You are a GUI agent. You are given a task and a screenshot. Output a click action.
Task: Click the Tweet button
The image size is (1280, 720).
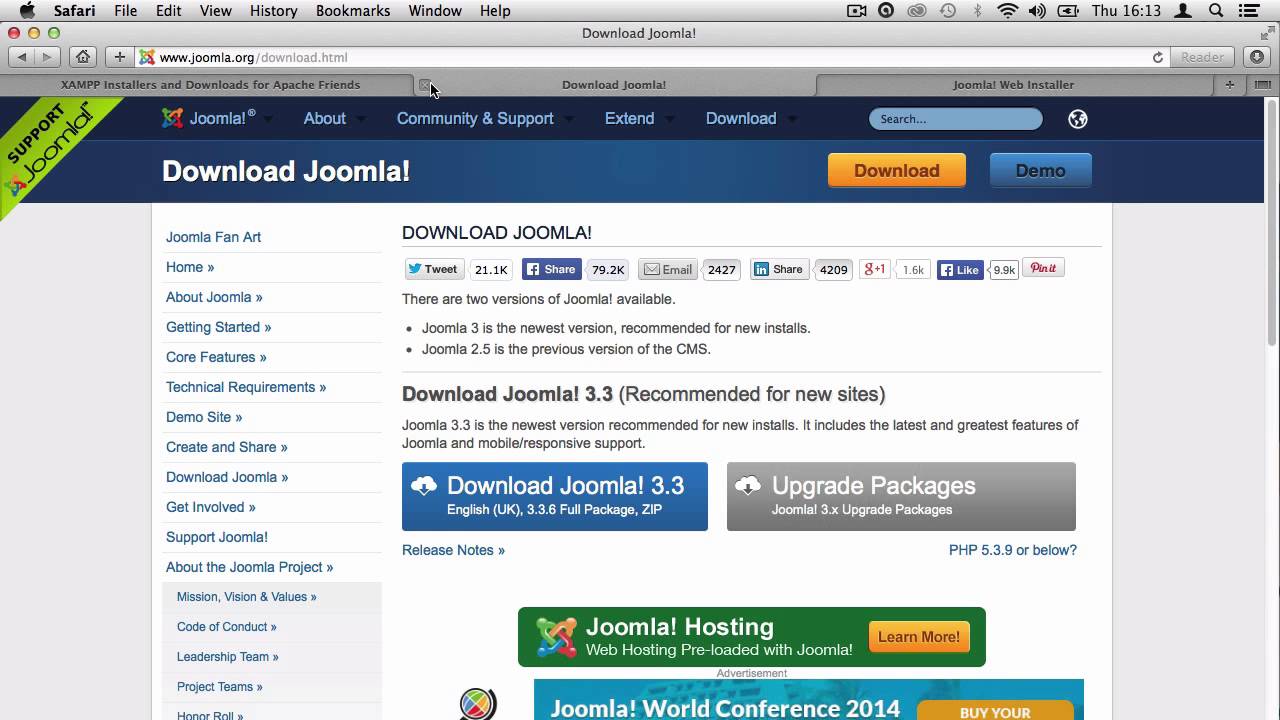pyautogui.click(x=433, y=269)
